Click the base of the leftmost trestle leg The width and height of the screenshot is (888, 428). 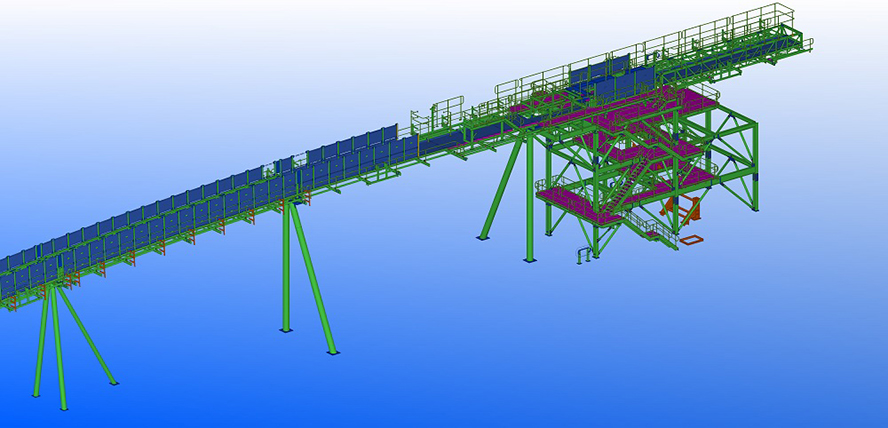[38, 392]
